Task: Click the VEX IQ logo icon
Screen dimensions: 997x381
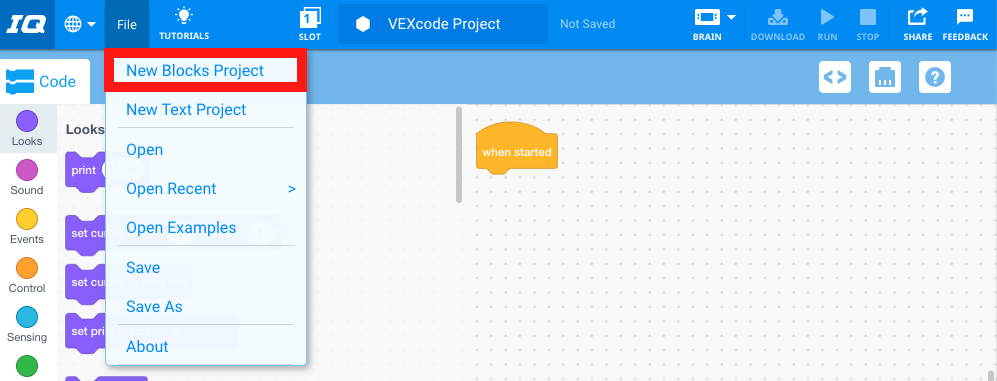Action: point(25,24)
